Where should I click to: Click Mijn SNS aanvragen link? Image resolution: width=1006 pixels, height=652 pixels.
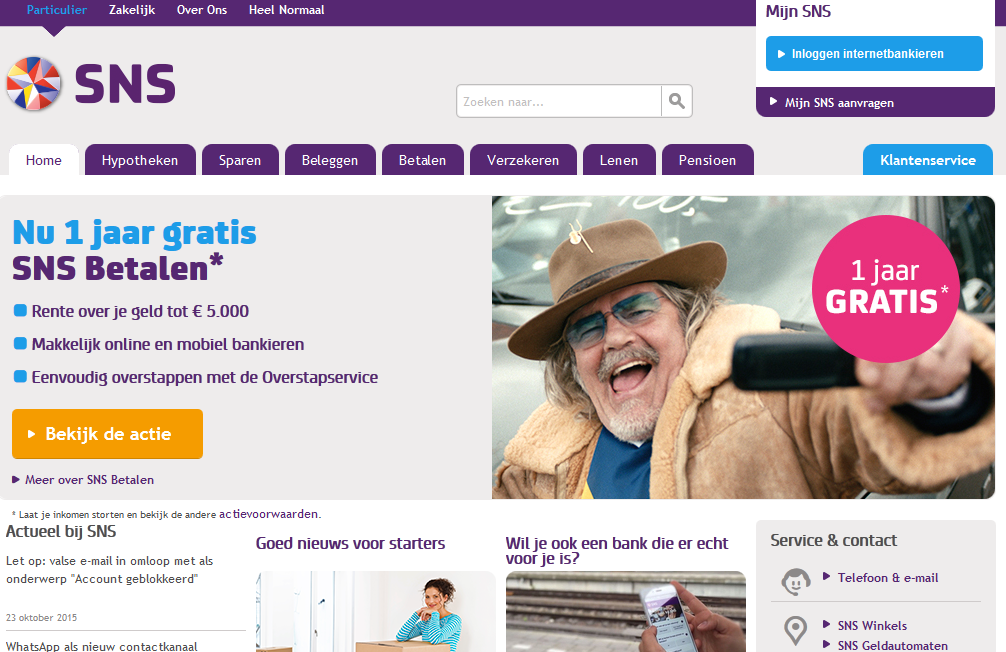[839, 103]
